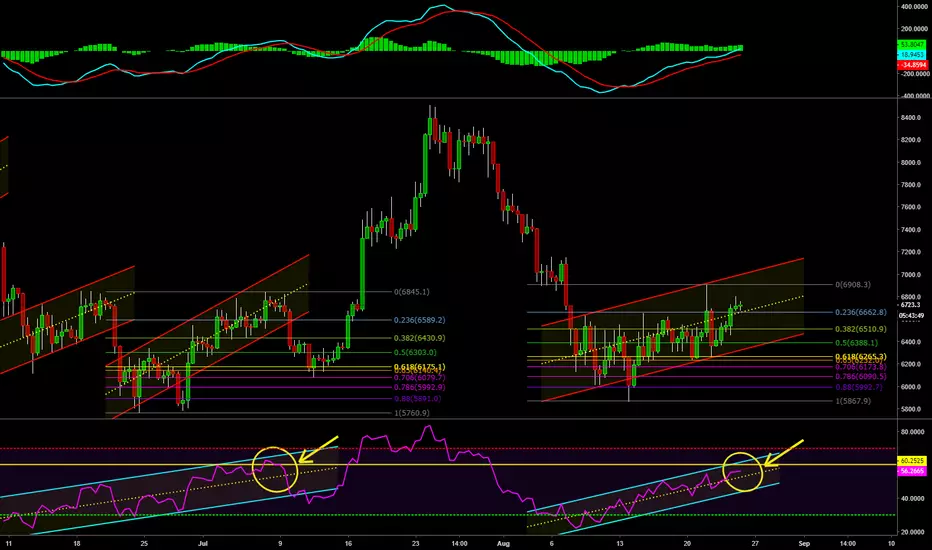Click the yellow 60.2525 RSI level label
Viewport: 932px width, 550px height.
tap(912, 461)
